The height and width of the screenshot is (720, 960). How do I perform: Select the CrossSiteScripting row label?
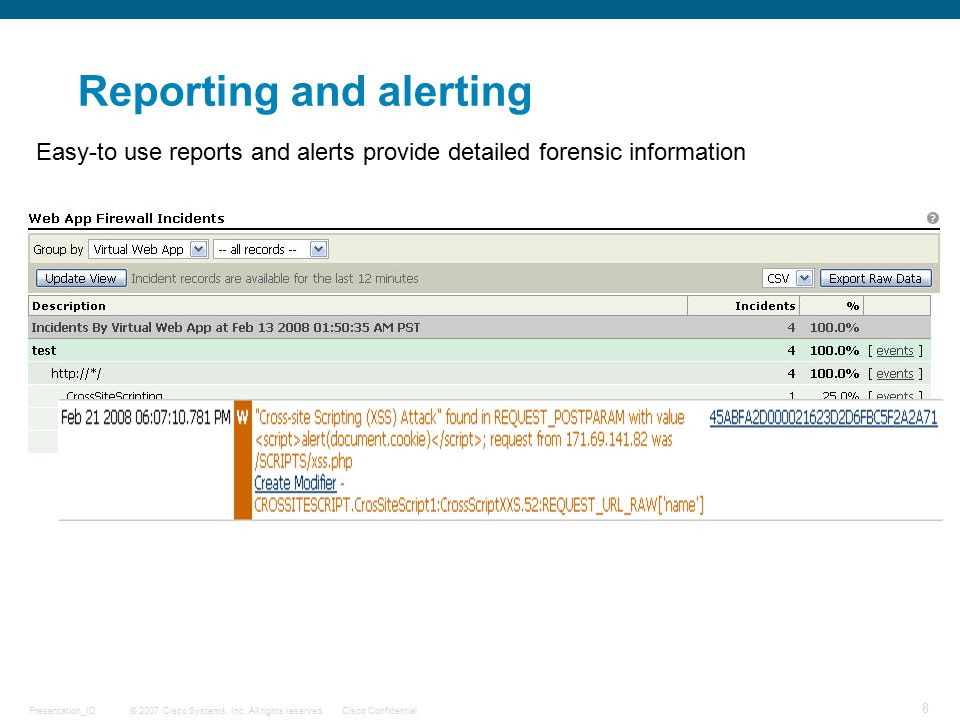(114, 396)
